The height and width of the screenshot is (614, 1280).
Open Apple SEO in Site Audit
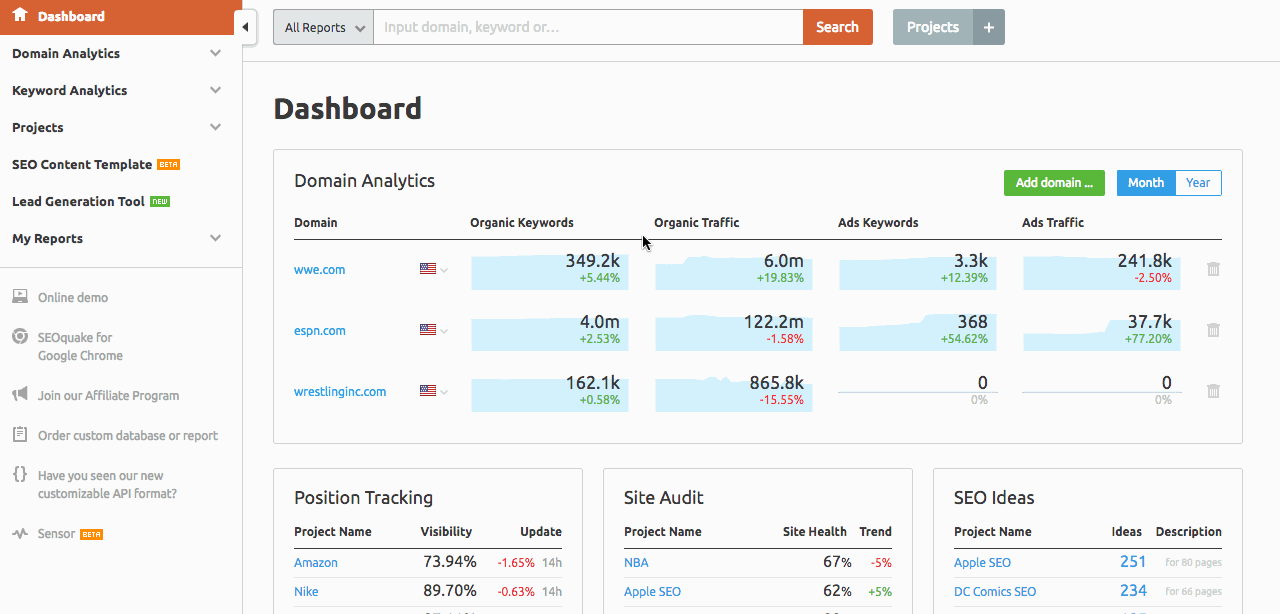(x=652, y=592)
